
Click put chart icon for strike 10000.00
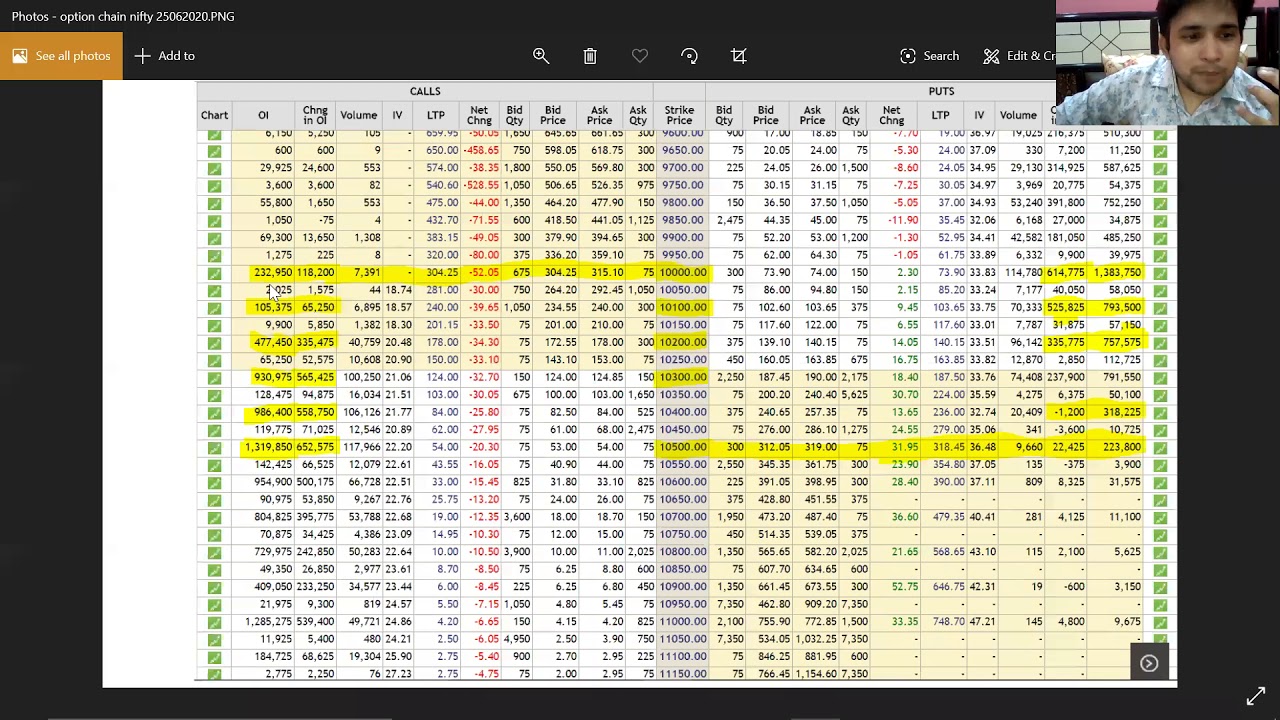(x=1160, y=273)
